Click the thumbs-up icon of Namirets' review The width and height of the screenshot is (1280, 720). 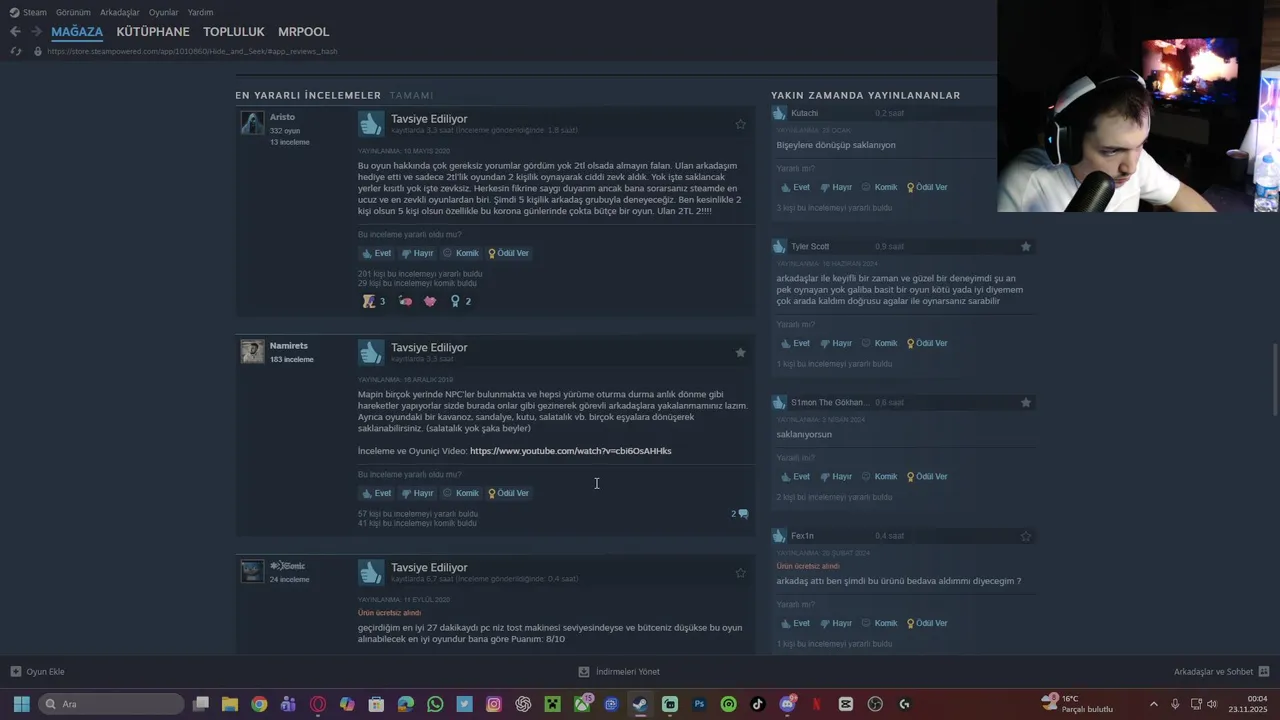(x=371, y=352)
